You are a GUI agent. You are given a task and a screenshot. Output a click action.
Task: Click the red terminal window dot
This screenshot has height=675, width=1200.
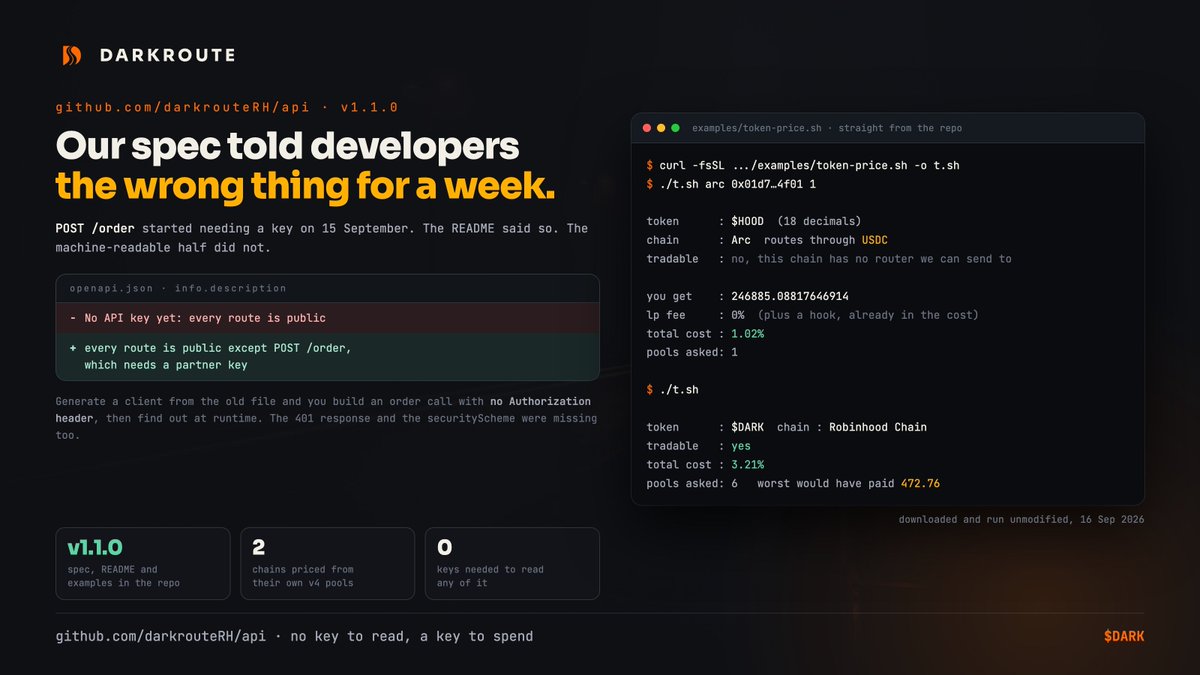point(647,128)
